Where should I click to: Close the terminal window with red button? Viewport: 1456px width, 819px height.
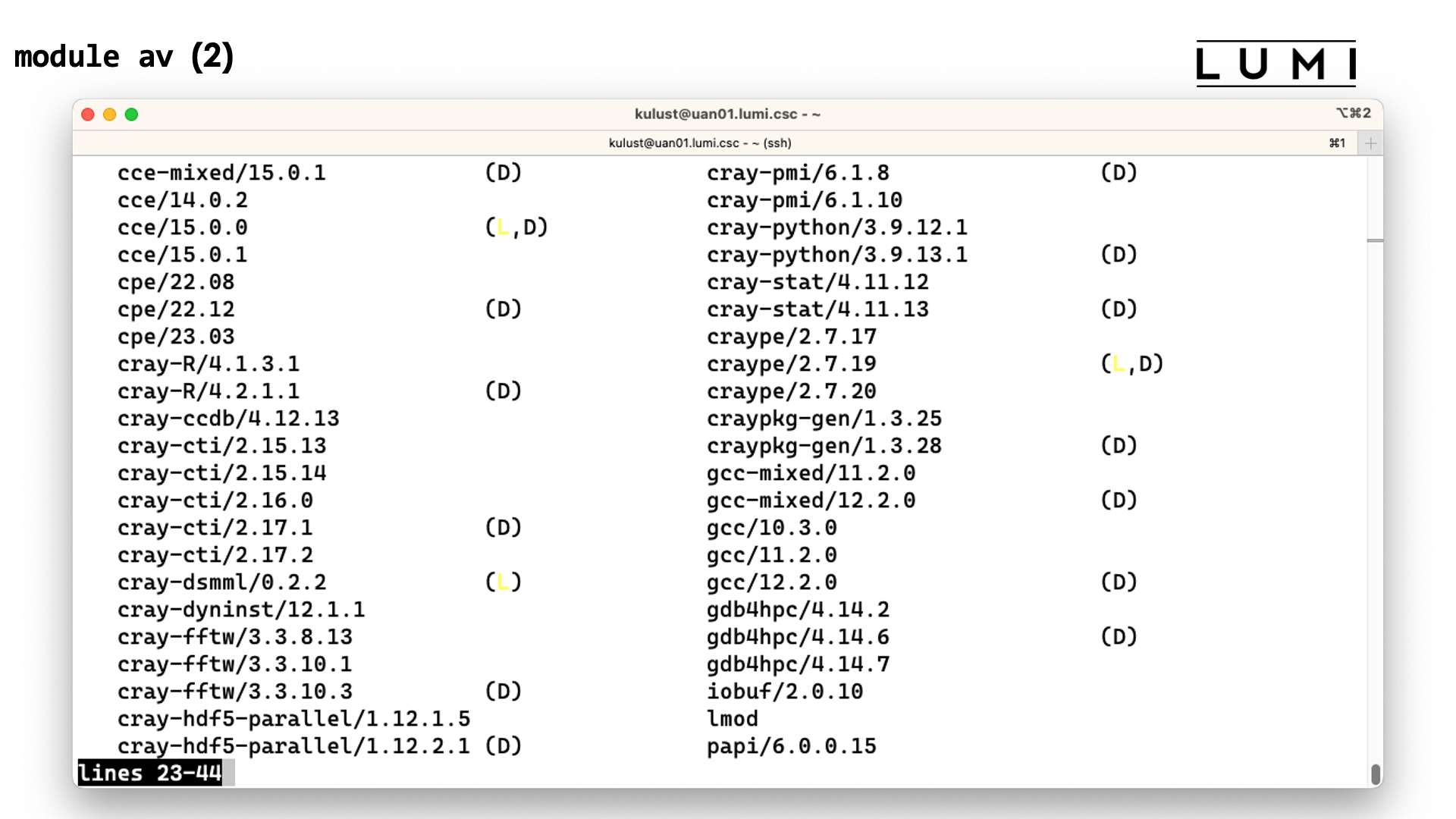point(88,115)
